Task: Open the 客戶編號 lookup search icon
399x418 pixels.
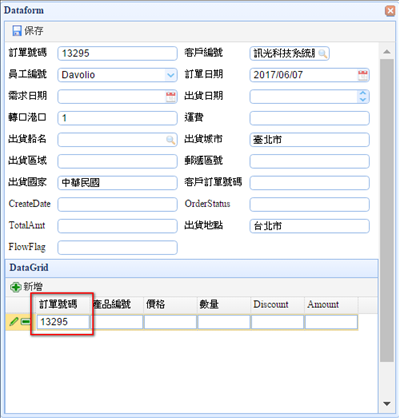Action: click(322, 53)
